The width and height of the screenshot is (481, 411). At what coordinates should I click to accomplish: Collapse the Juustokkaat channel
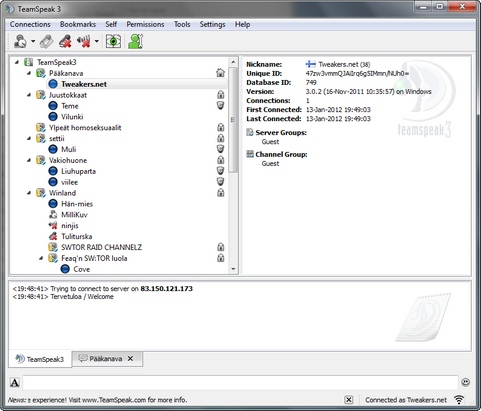[29, 95]
